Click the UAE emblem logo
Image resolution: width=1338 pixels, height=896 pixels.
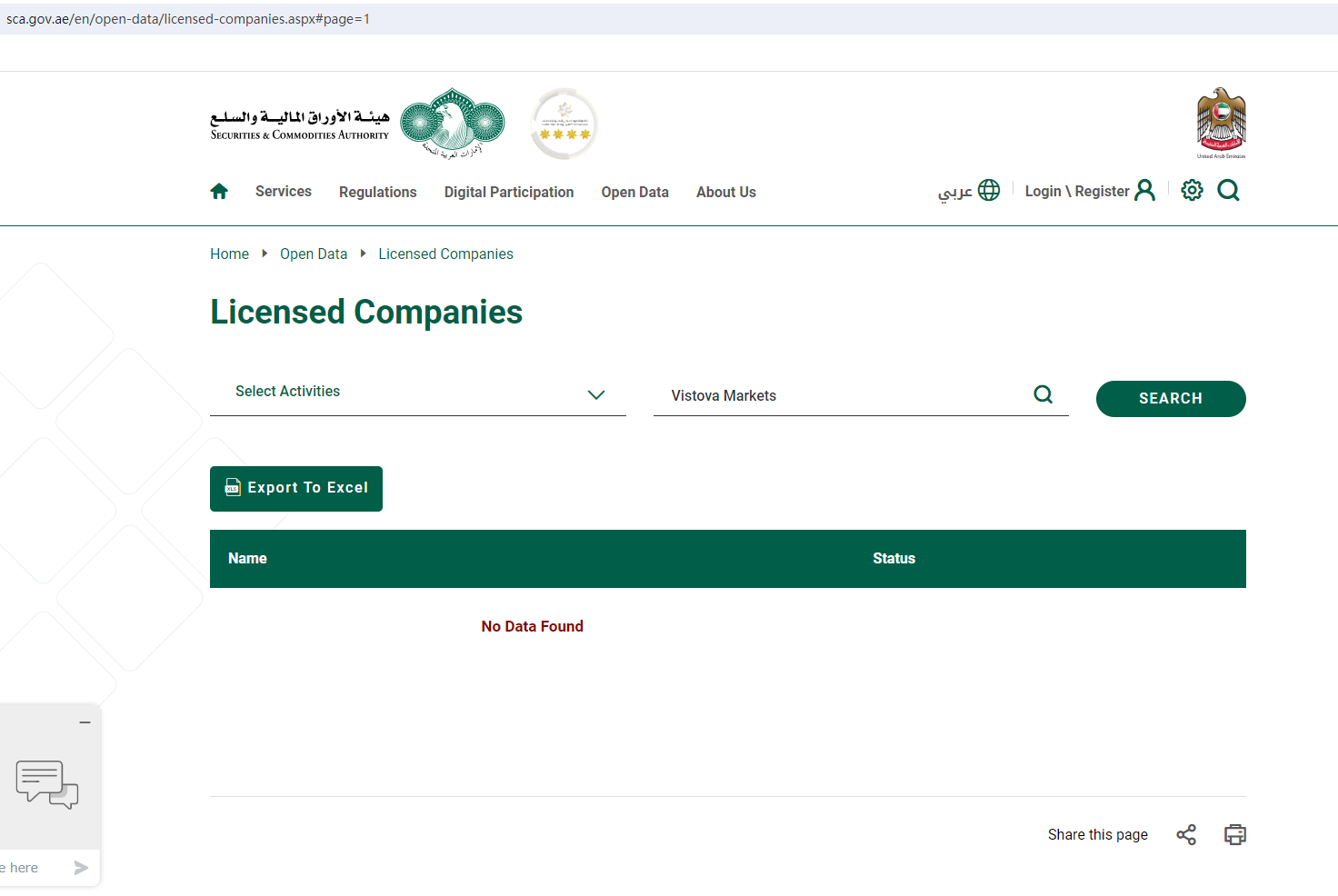[1221, 123]
